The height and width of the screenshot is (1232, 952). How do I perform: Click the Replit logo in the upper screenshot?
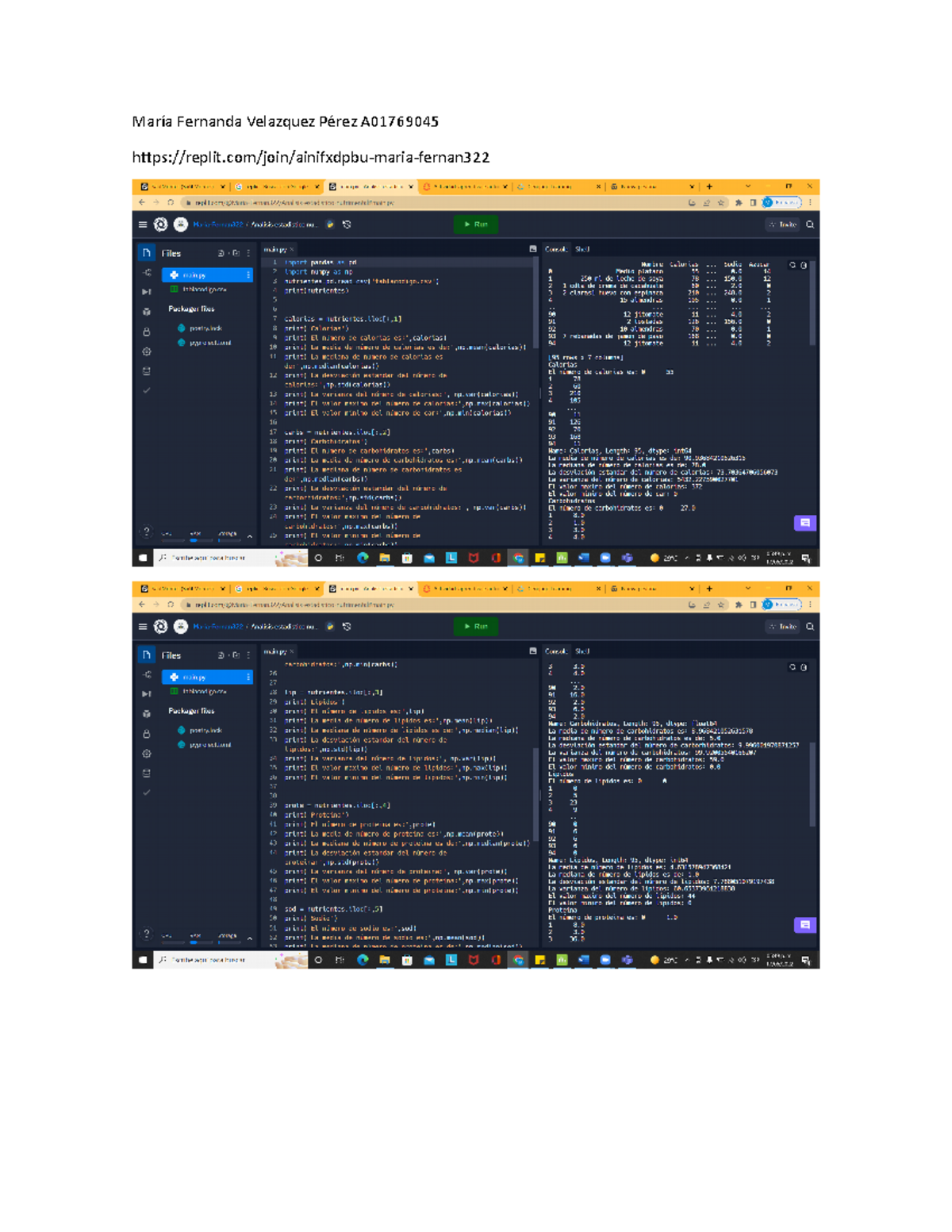[x=161, y=225]
